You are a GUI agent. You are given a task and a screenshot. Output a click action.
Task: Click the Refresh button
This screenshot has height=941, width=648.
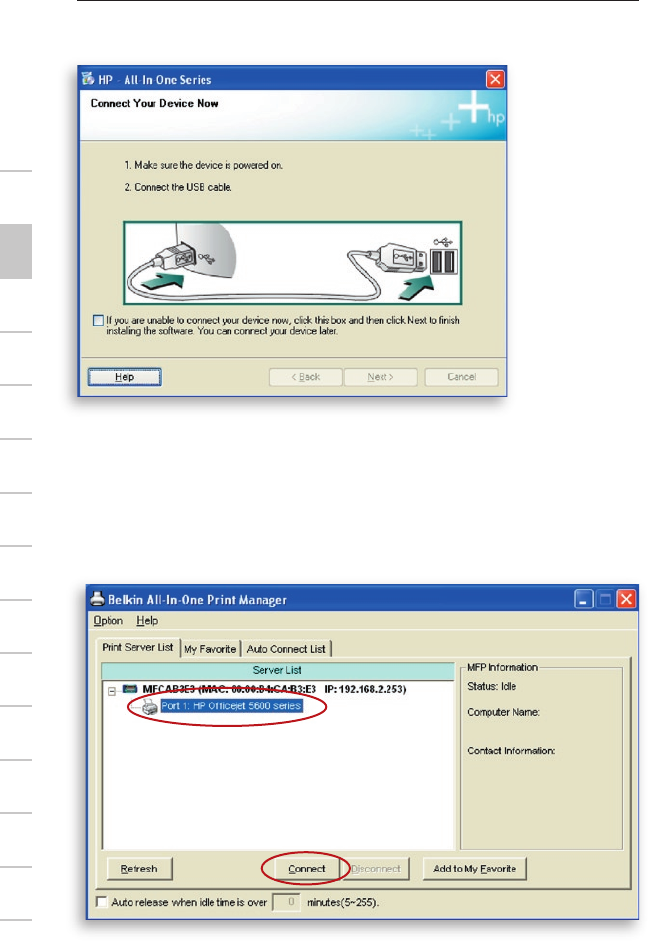(x=139, y=868)
